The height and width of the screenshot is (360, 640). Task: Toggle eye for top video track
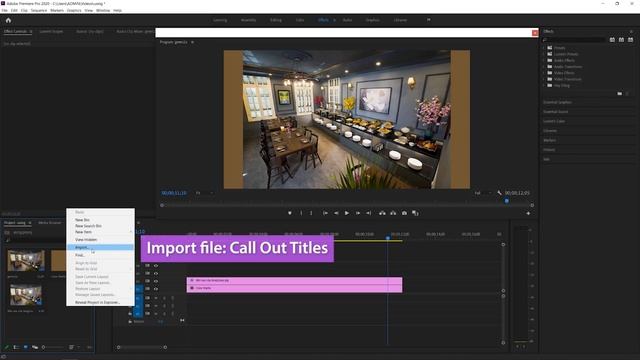coord(156,266)
